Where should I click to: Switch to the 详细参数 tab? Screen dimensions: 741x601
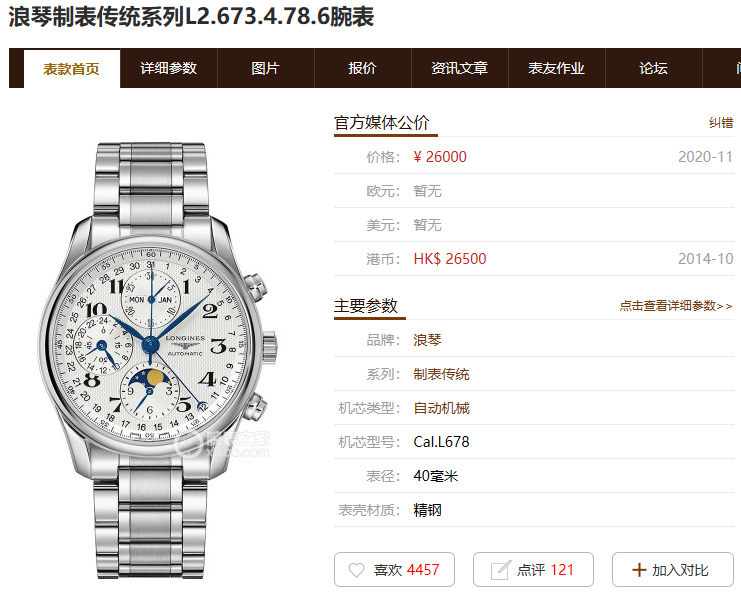(x=169, y=69)
